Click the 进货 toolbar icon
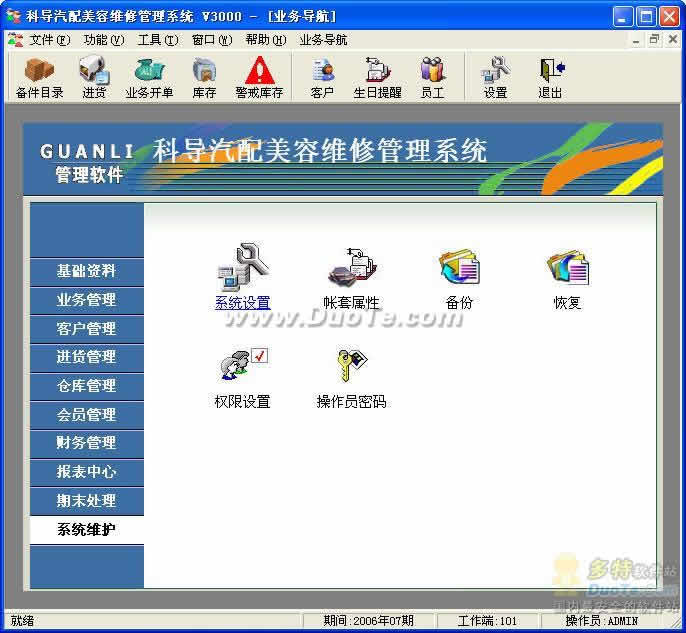The width and height of the screenshot is (686, 633). 94,77
